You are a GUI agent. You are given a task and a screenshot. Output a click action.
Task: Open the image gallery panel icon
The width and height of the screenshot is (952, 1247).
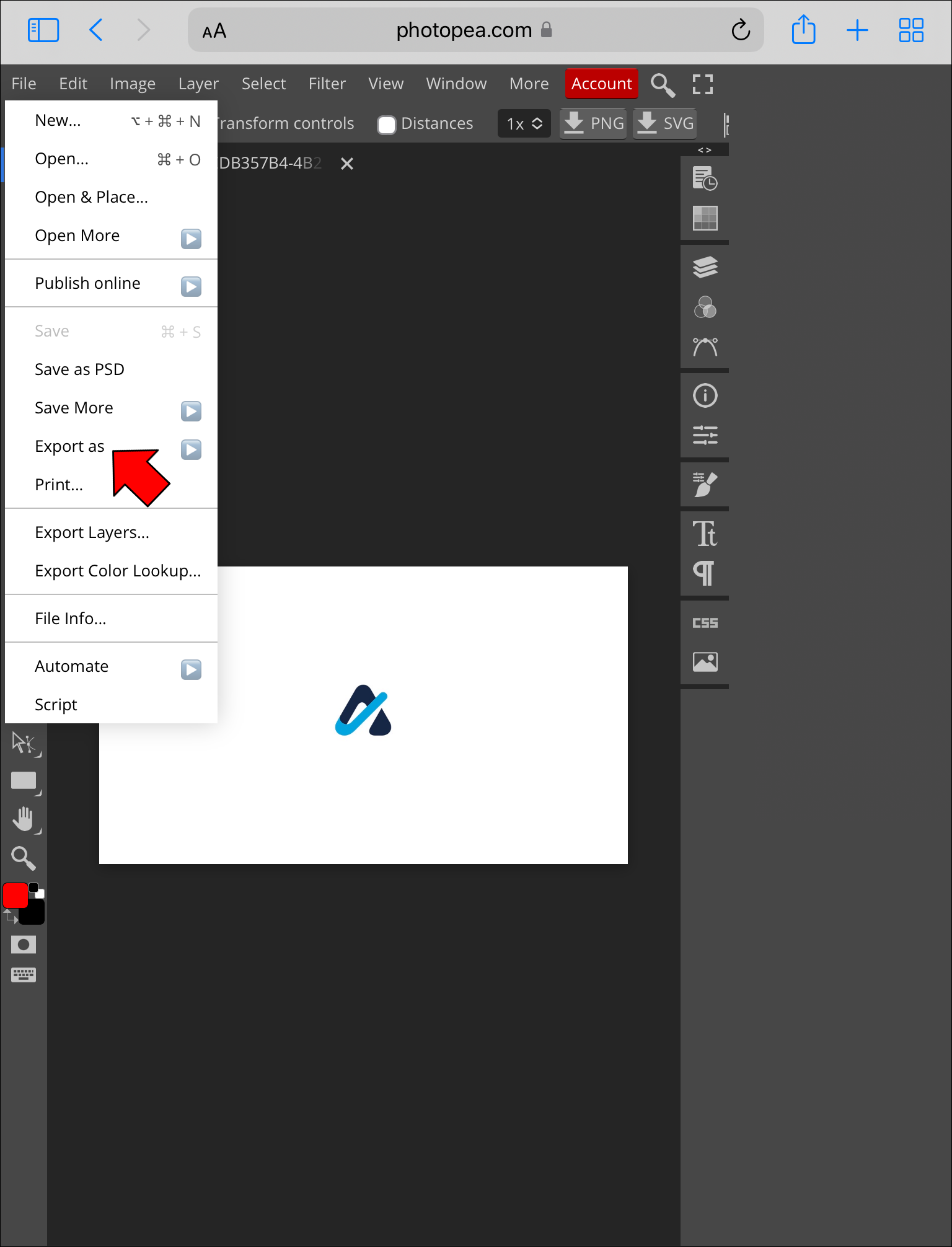pos(705,662)
